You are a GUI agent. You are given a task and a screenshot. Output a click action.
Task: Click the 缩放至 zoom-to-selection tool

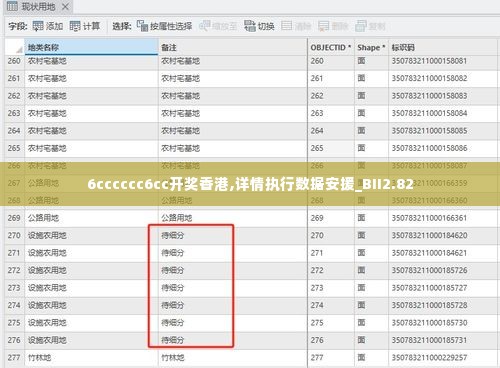point(218,26)
